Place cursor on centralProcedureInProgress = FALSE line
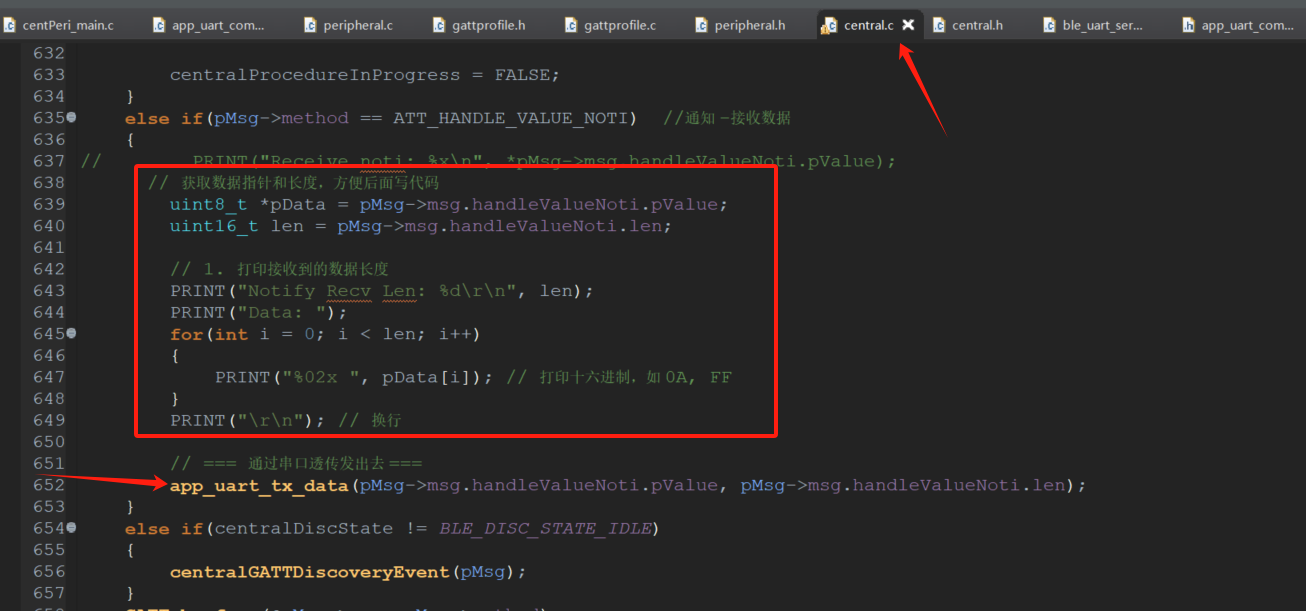 [x=365, y=75]
